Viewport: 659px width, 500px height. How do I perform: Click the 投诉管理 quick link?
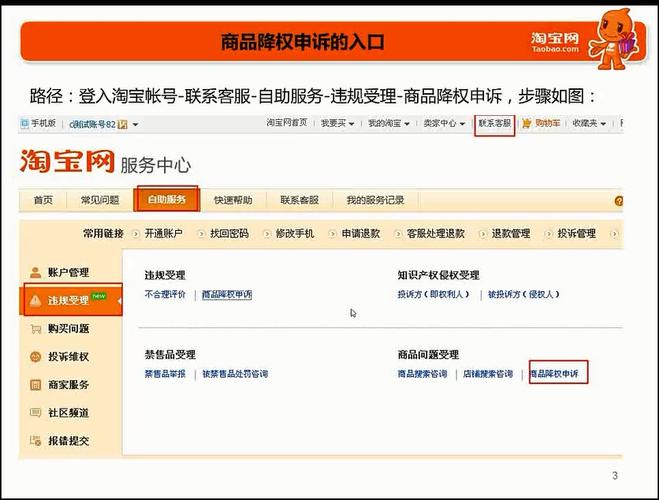click(577, 234)
